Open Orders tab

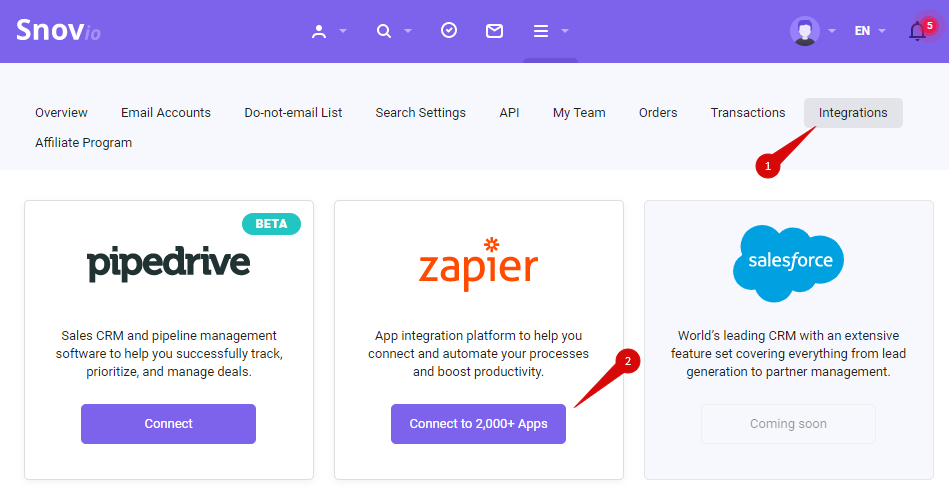658,113
